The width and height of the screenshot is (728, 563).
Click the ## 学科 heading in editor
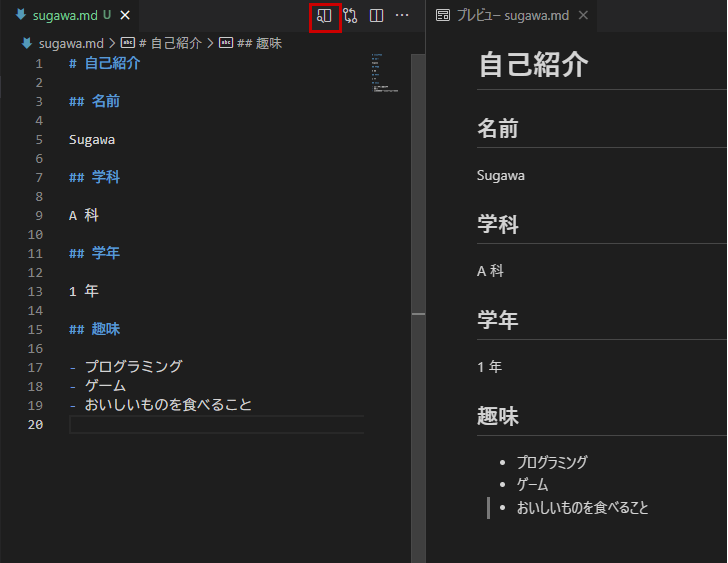coord(95,177)
